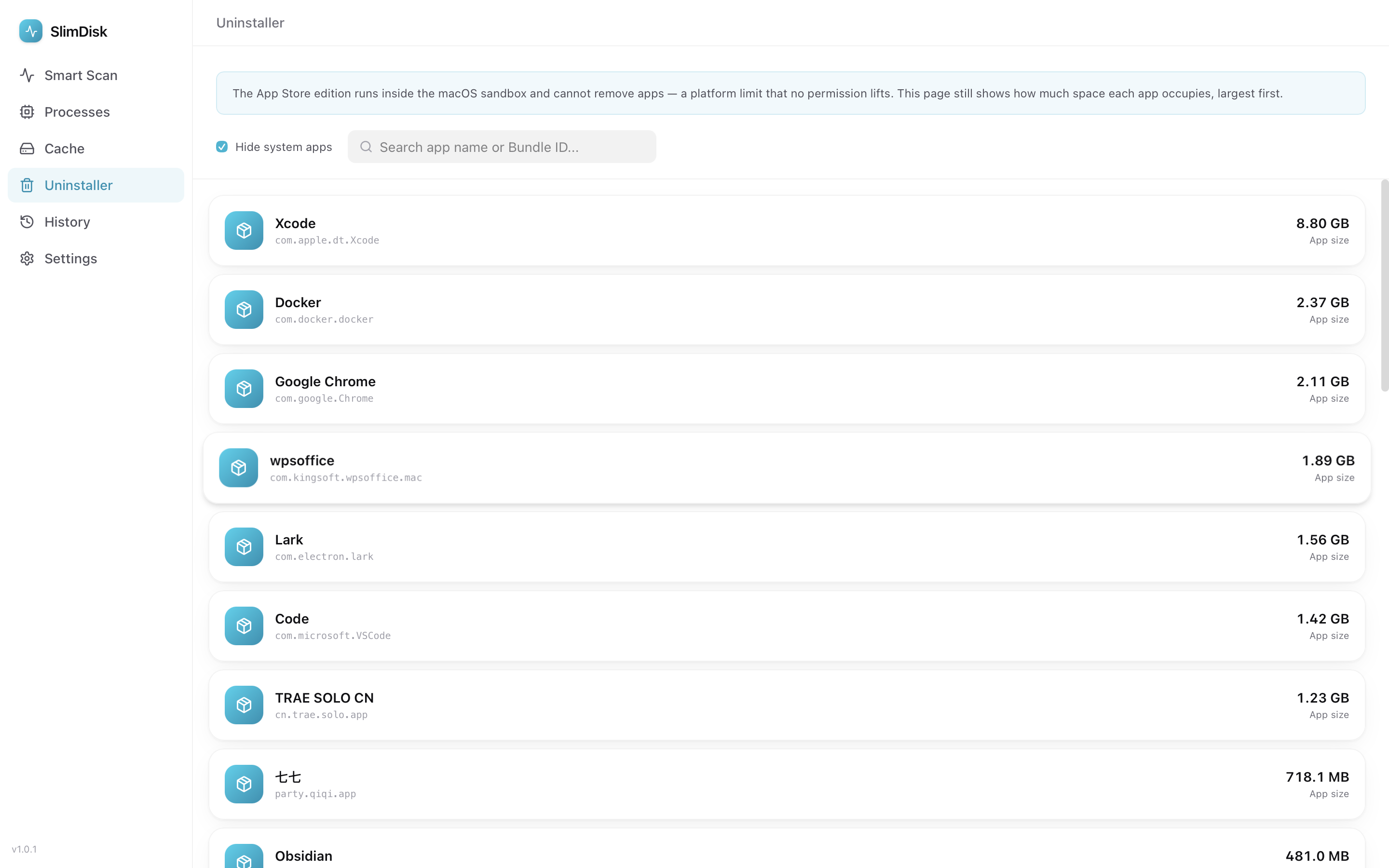
Task: Open the Settings section
Action: coord(96,258)
